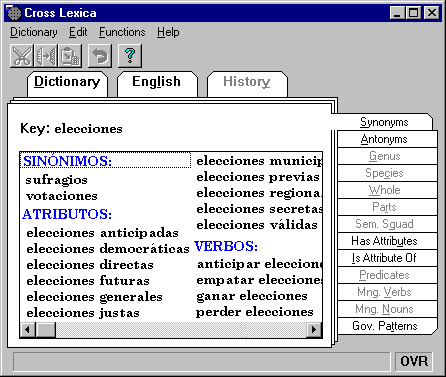This screenshot has width=446, height=377.
Task: Switch to the English tab
Action: (x=157, y=83)
